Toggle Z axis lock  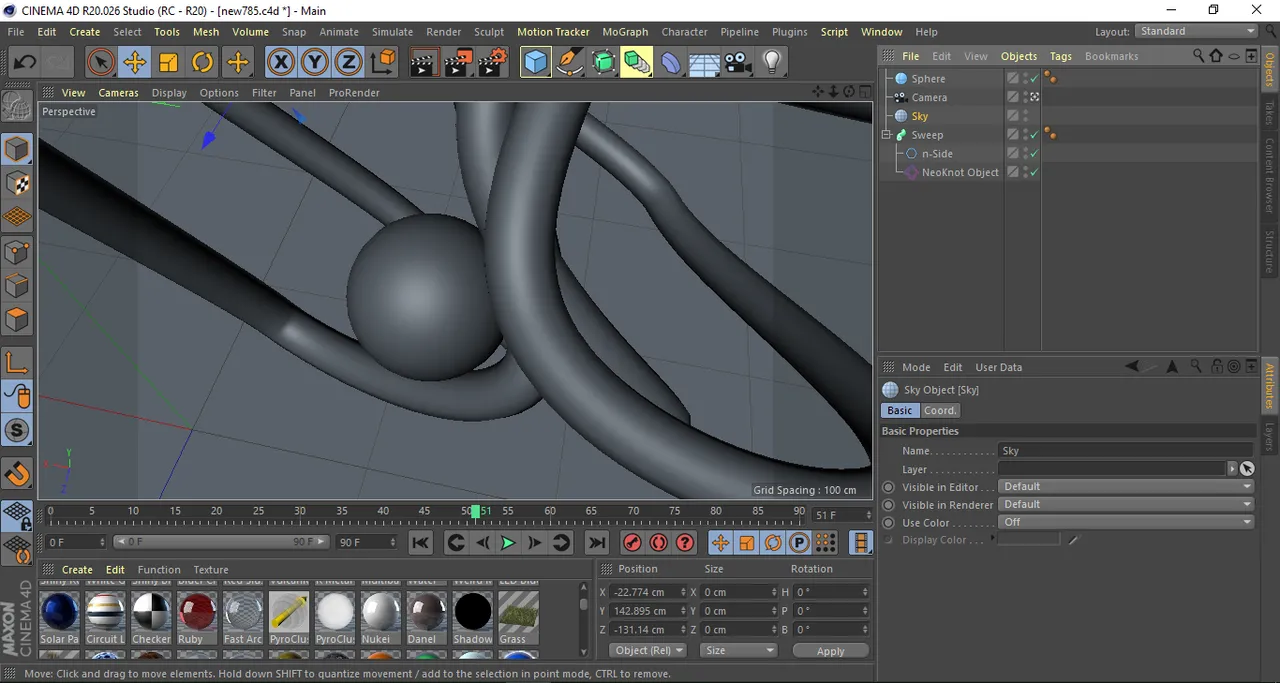pyautogui.click(x=348, y=63)
